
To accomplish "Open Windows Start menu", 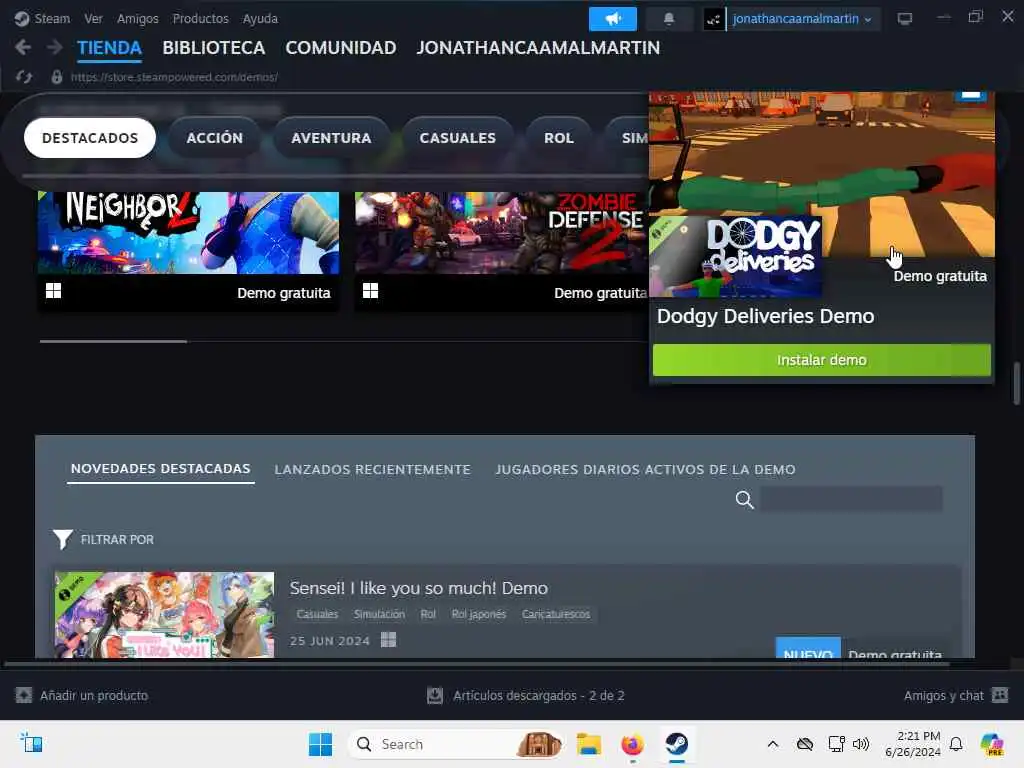I will point(320,744).
